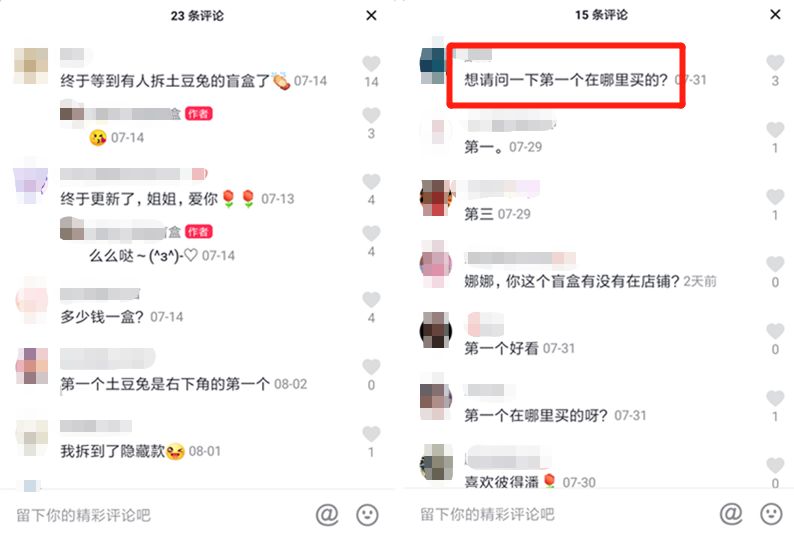This screenshot has width=794, height=538.
Task: Tap heart beside 终于更新了，姐姐，爱你 comment
Action: pos(371,181)
